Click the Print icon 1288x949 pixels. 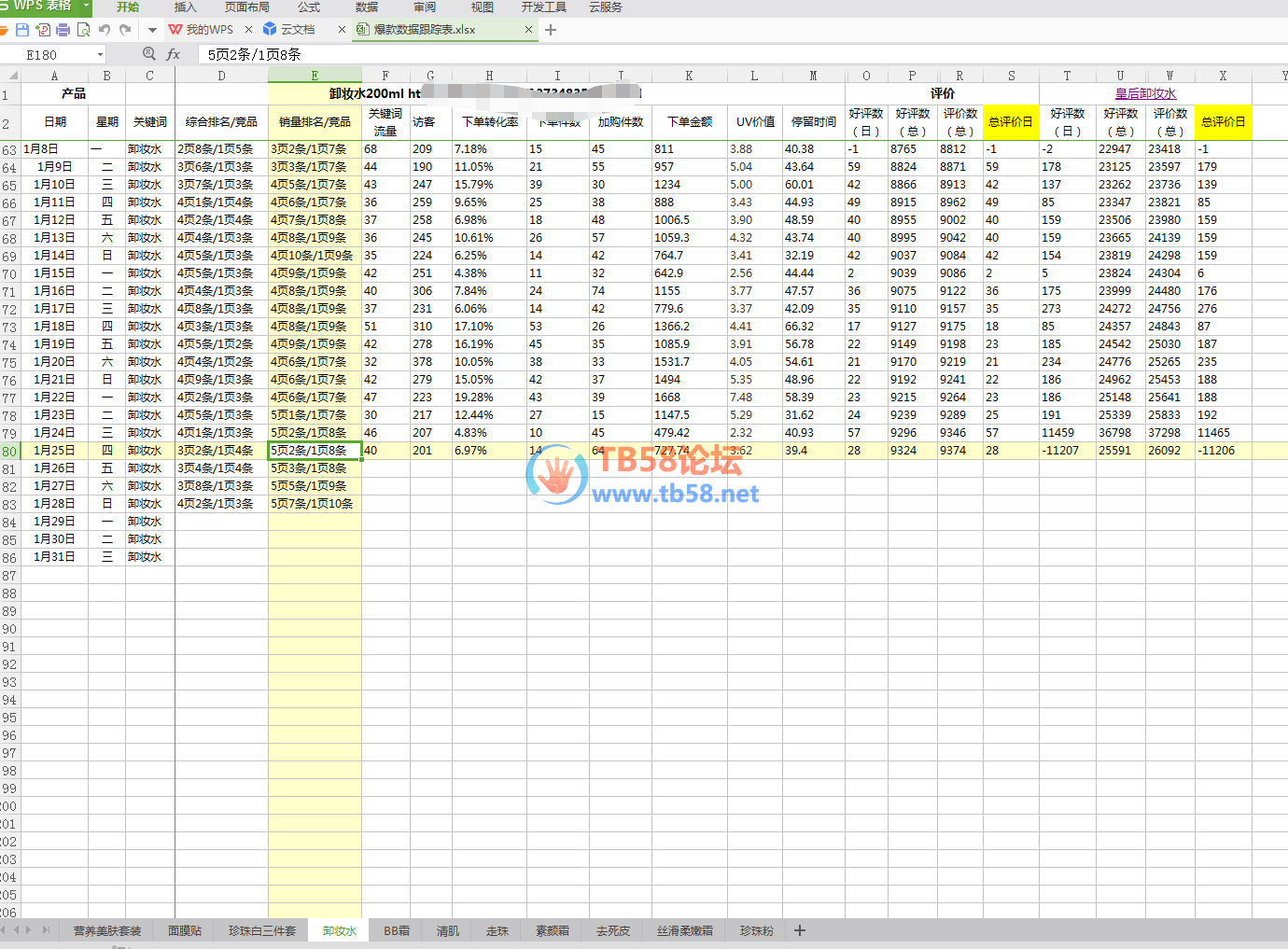[63, 30]
